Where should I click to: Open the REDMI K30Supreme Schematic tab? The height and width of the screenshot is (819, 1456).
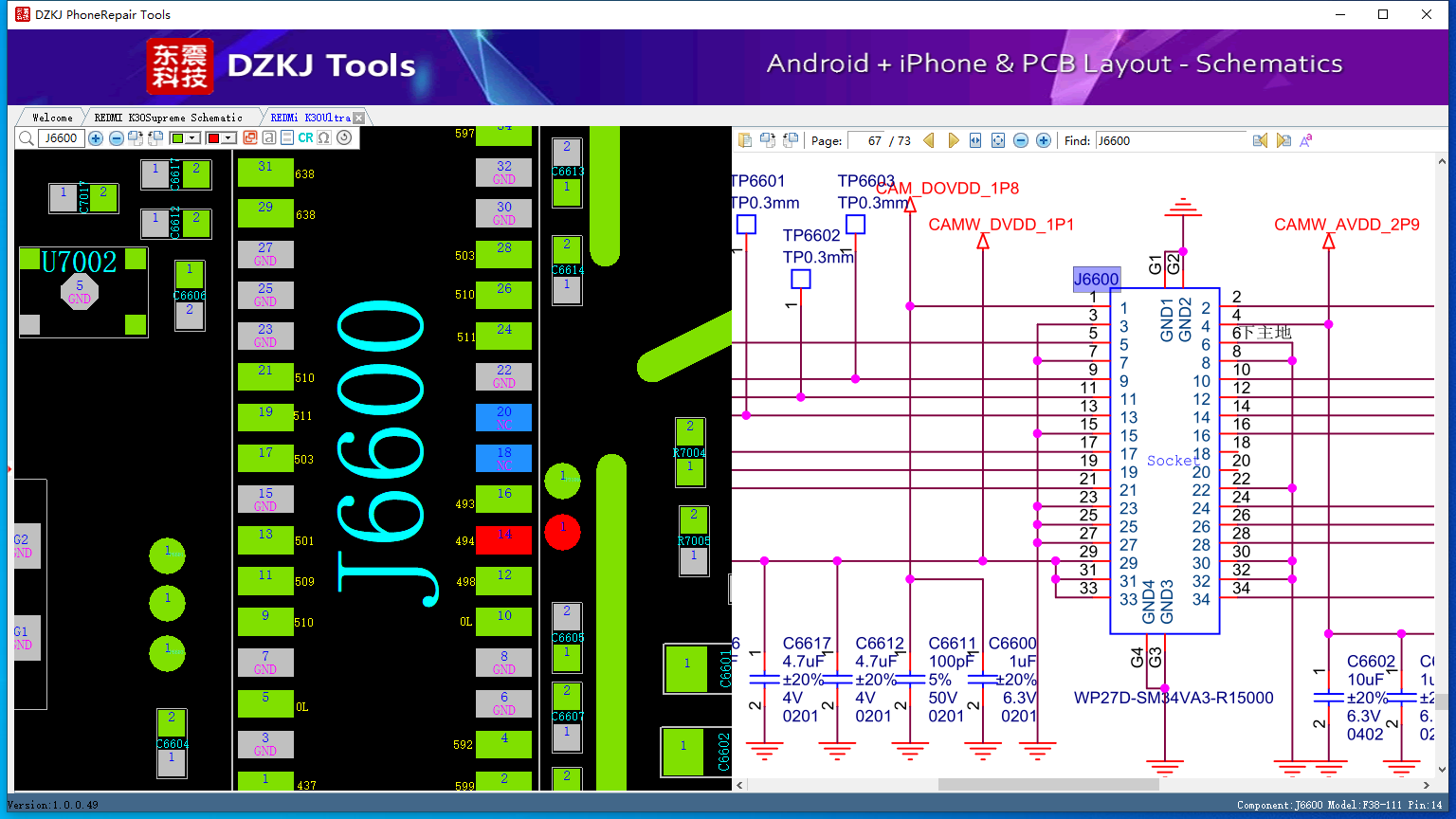pyautogui.click(x=169, y=118)
